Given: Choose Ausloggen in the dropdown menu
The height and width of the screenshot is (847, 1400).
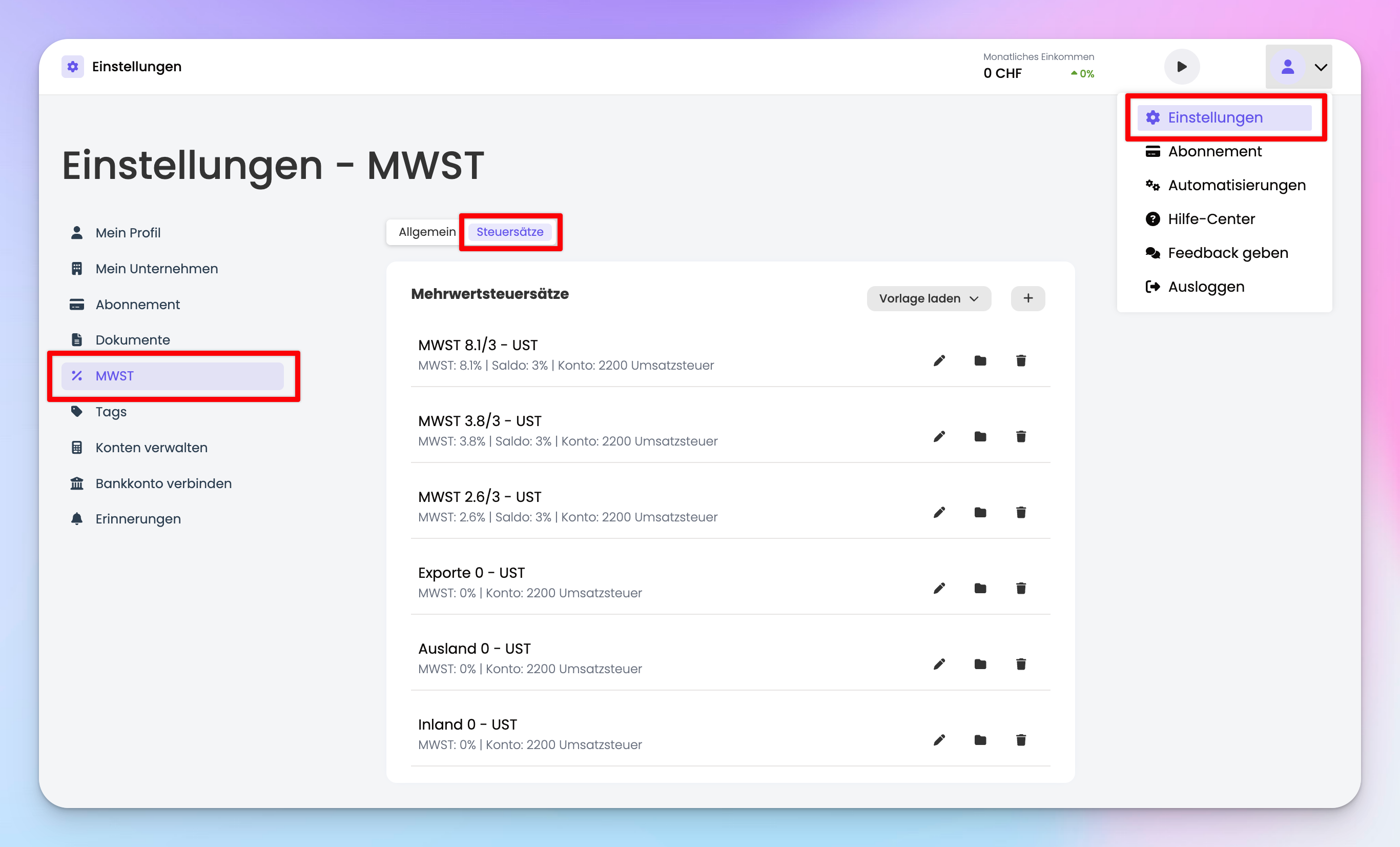Looking at the screenshot, I should click(x=1206, y=287).
